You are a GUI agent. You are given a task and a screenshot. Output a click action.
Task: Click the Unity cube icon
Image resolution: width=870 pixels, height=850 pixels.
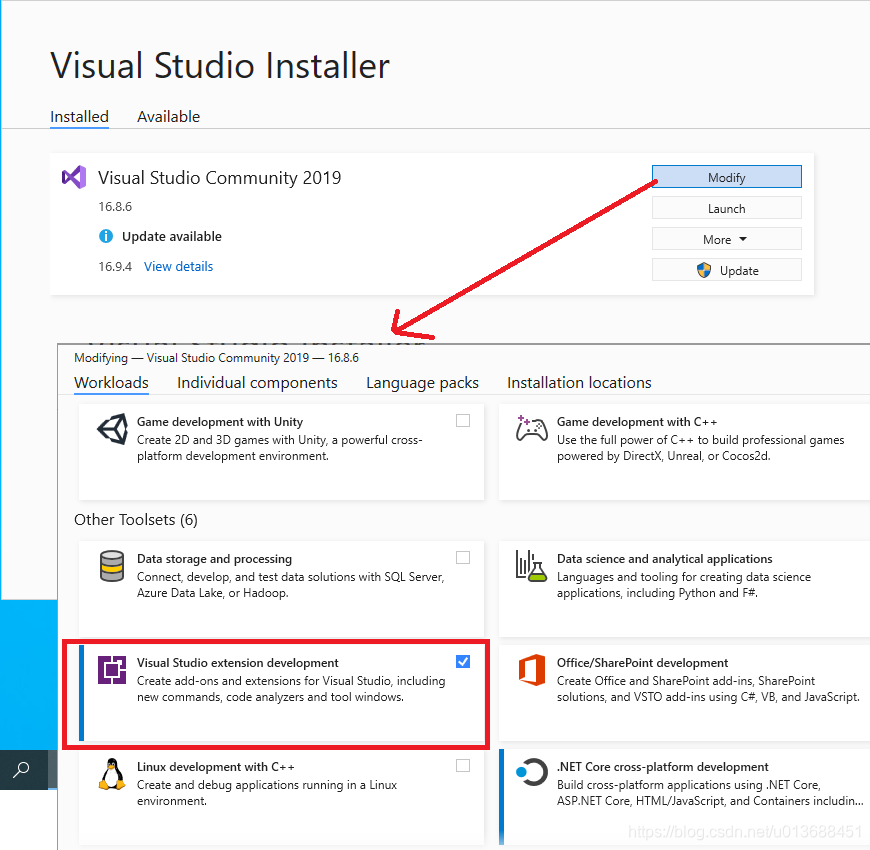pos(113,429)
